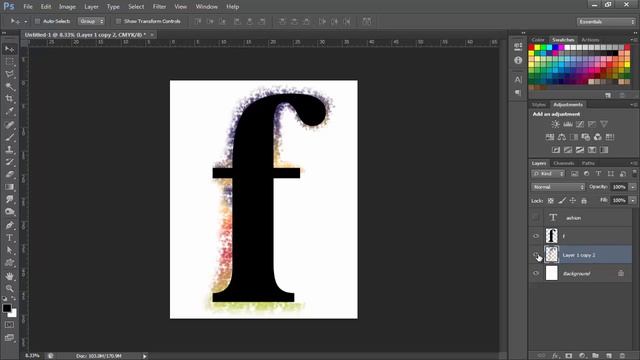Open the Fill slider arrow
The height and width of the screenshot is (360, 640).
[x=633, y=200]
